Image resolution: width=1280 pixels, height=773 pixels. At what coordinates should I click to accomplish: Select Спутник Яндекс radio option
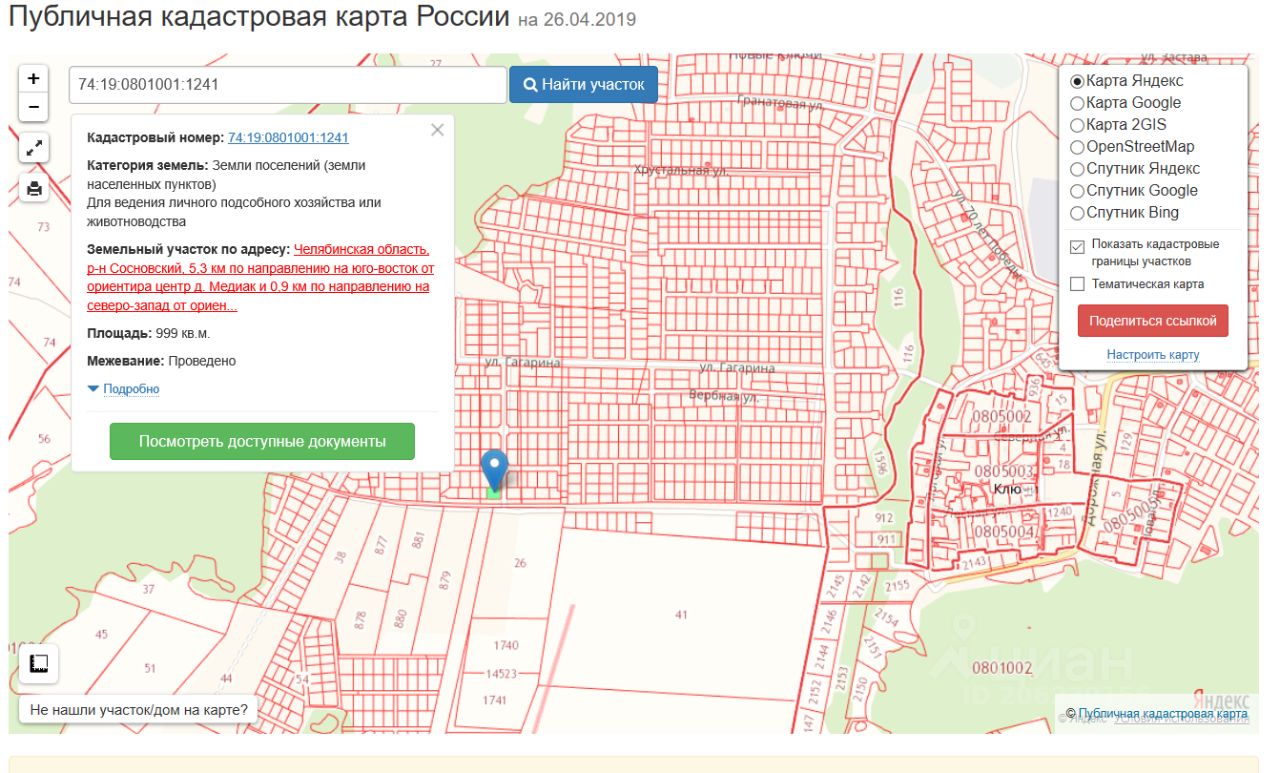pos(1077,169)
